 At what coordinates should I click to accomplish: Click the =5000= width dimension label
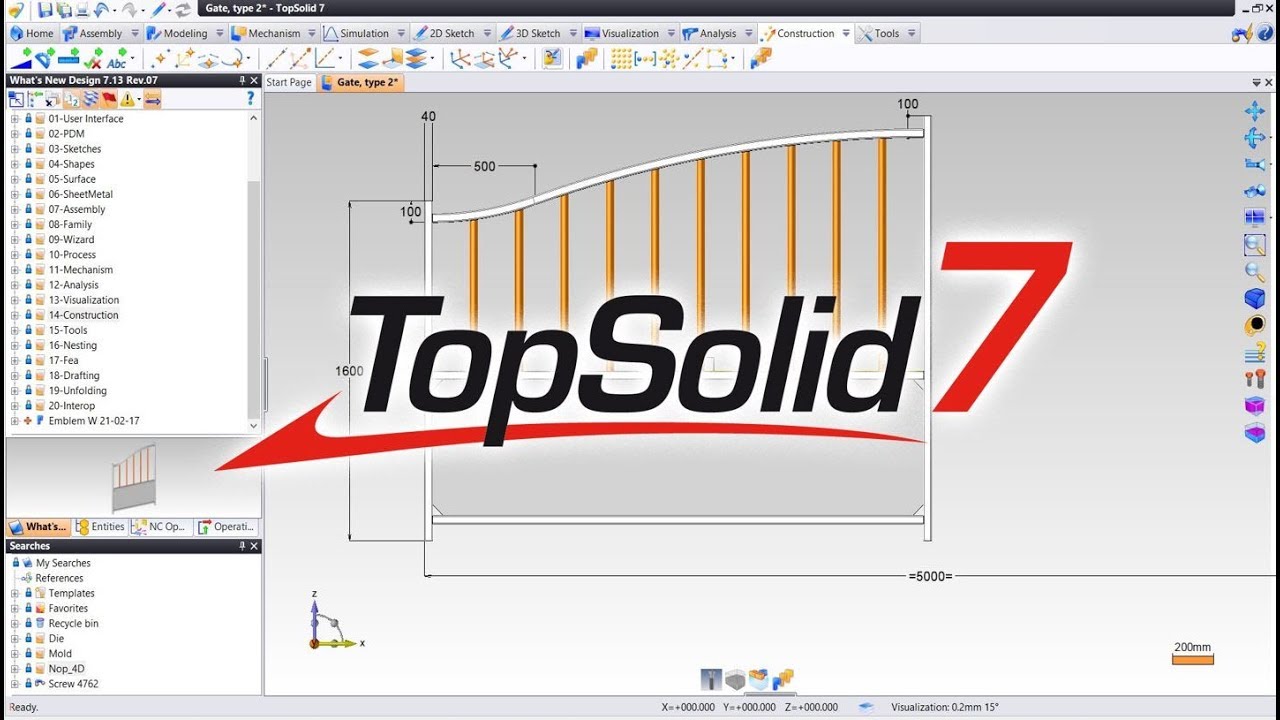931,577
